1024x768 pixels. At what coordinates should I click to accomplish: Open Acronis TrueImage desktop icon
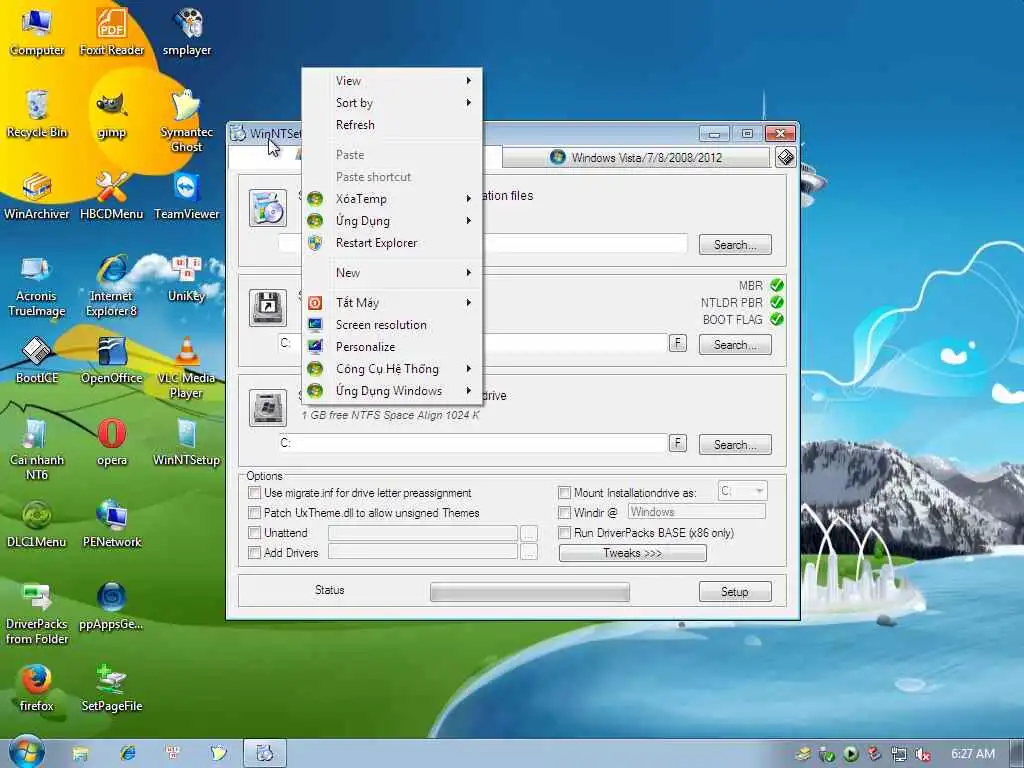[x=37, y=286]
